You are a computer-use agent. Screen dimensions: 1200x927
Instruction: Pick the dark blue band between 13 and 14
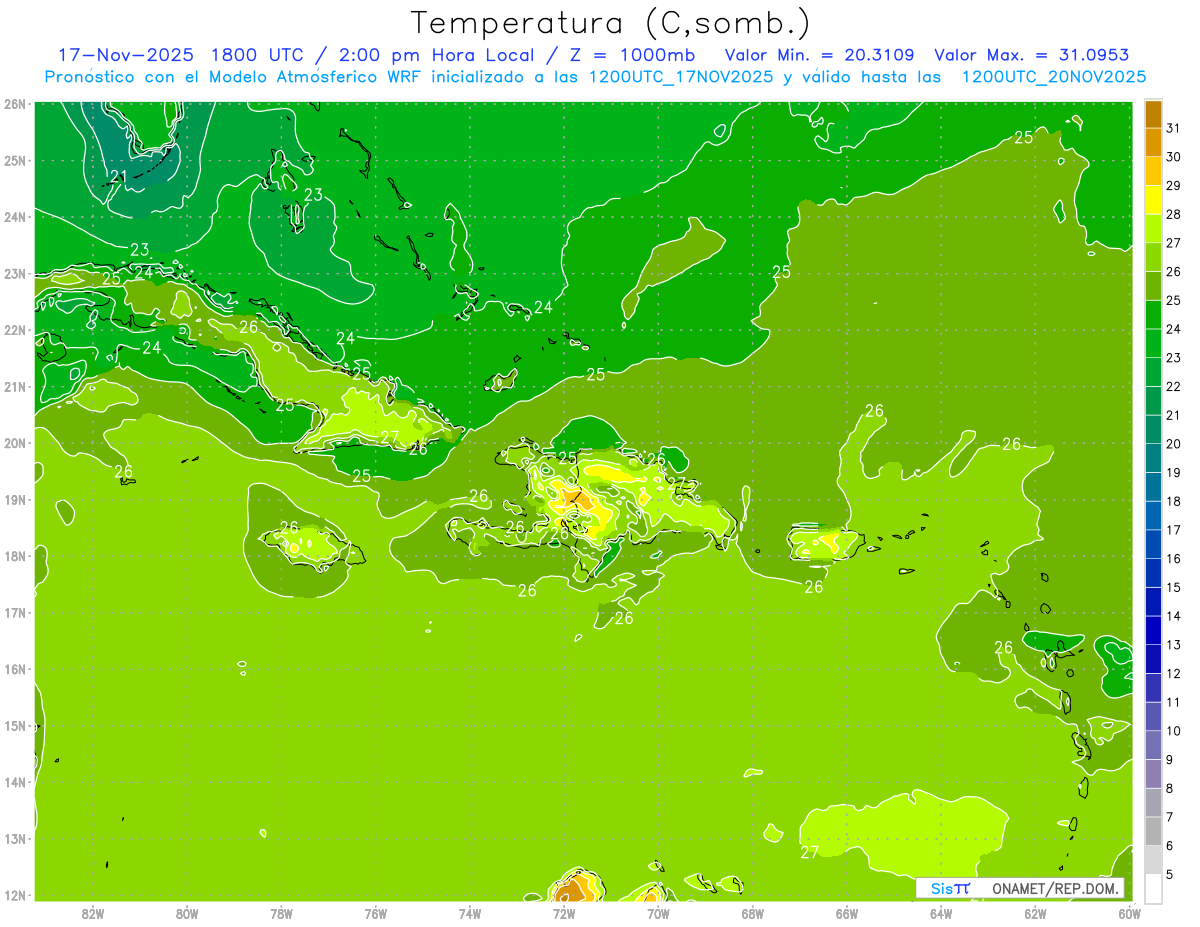1154,631
